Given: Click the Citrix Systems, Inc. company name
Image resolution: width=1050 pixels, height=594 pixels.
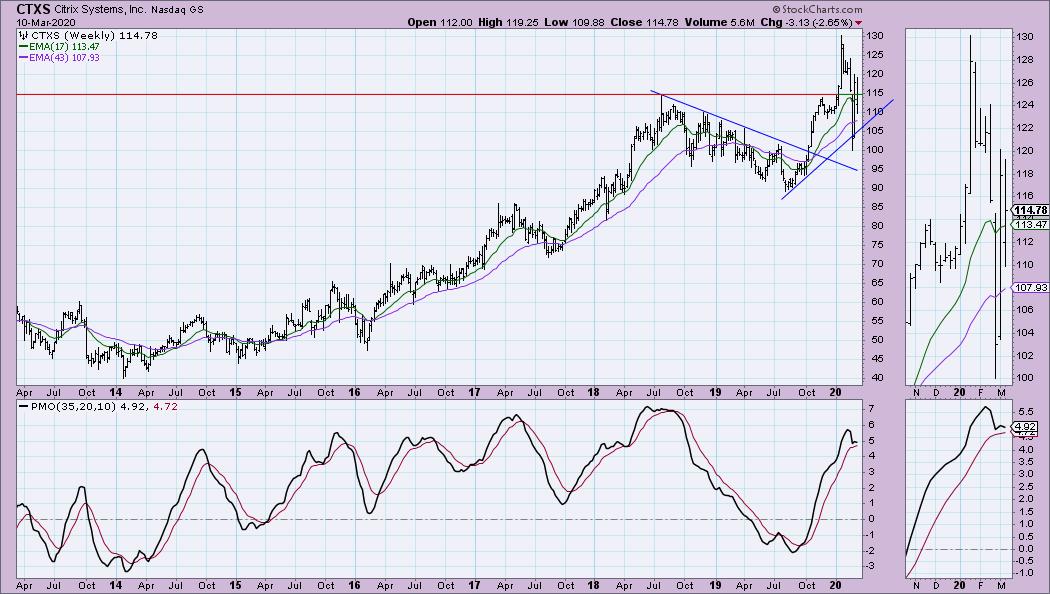Looking at the screenshot, I should click(x=100, y=10).
